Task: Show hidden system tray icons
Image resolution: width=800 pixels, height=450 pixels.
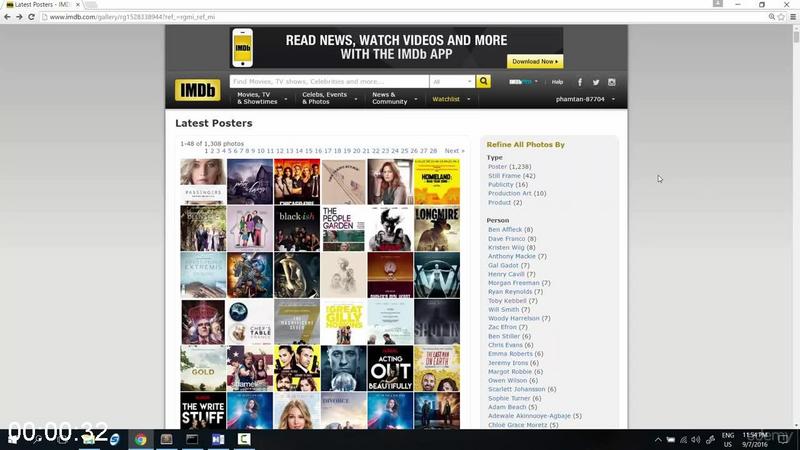Action: pyautogui.click(x=658, y=440)
